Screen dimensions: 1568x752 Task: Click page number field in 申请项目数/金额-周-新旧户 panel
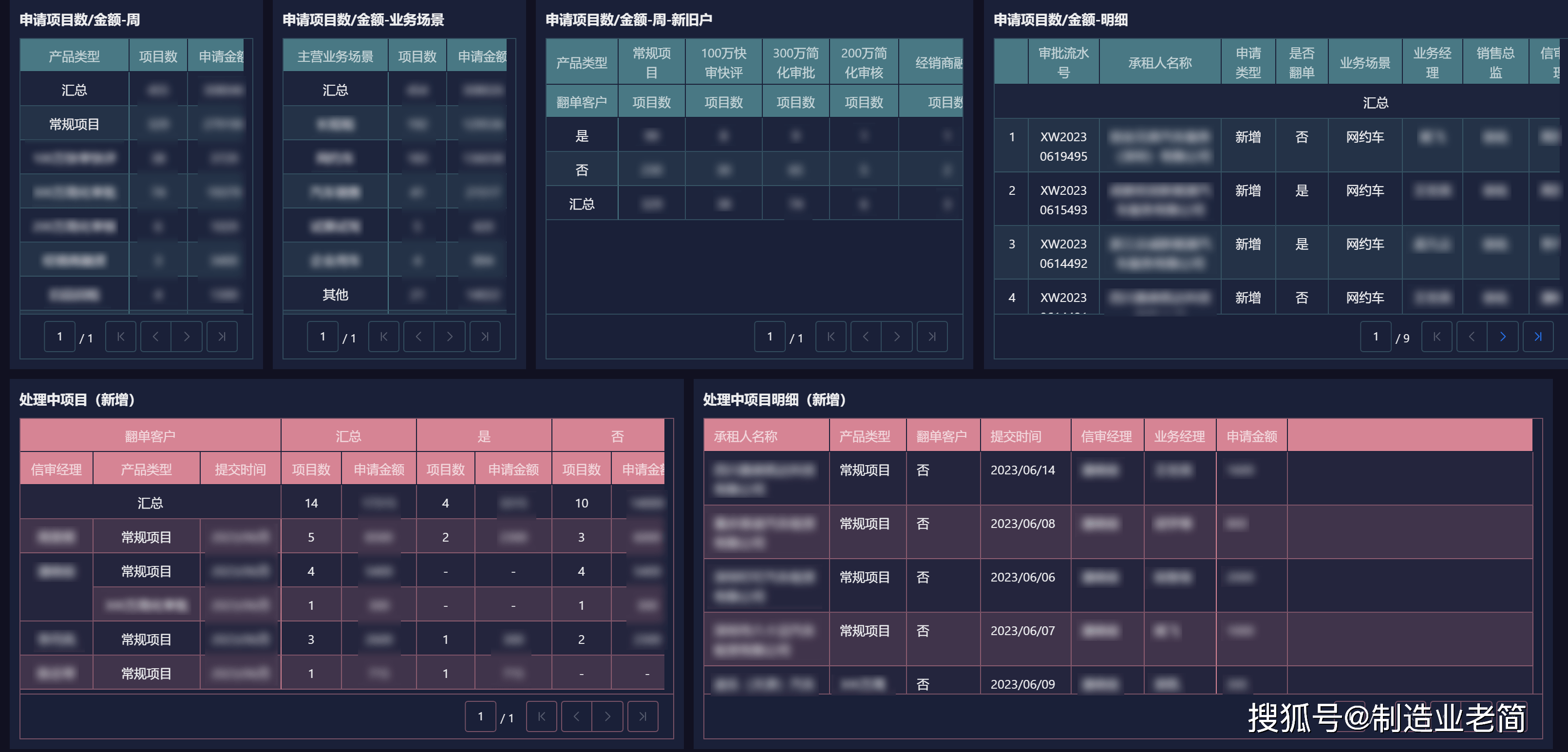coord(770,337)
